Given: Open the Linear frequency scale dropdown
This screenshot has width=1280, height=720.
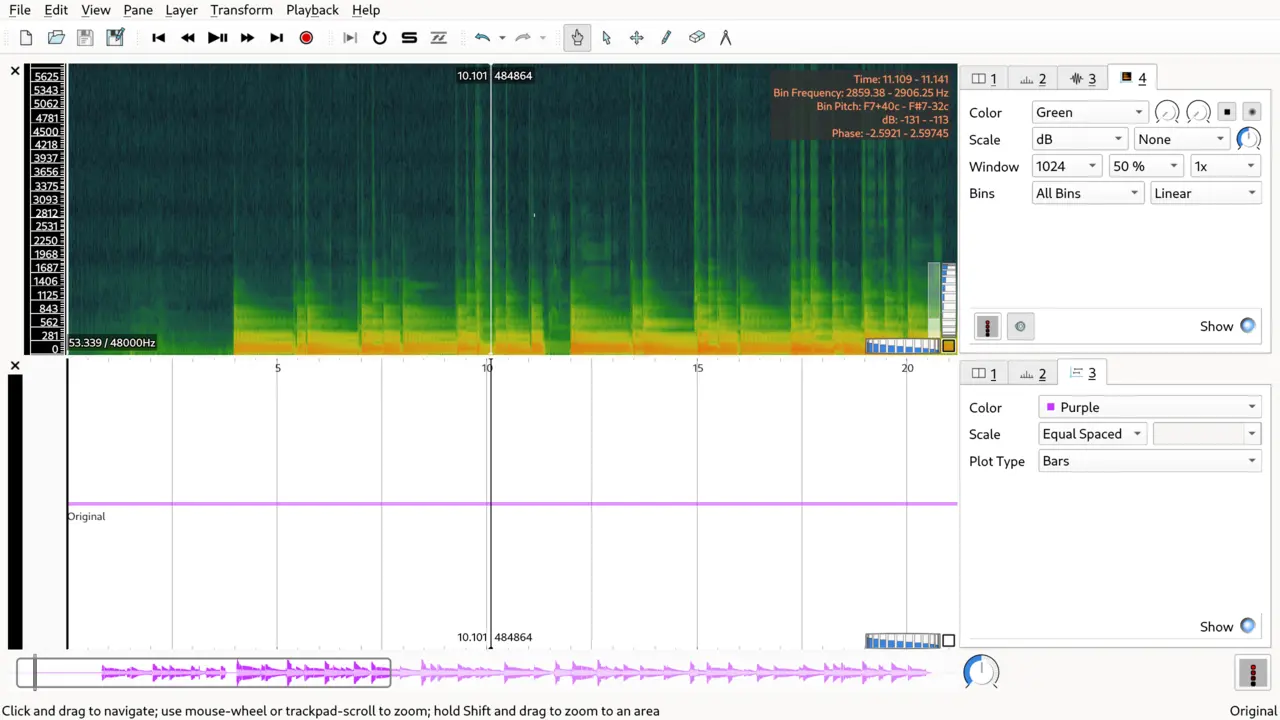Looking at the screenshot, I should [1205, 194].
